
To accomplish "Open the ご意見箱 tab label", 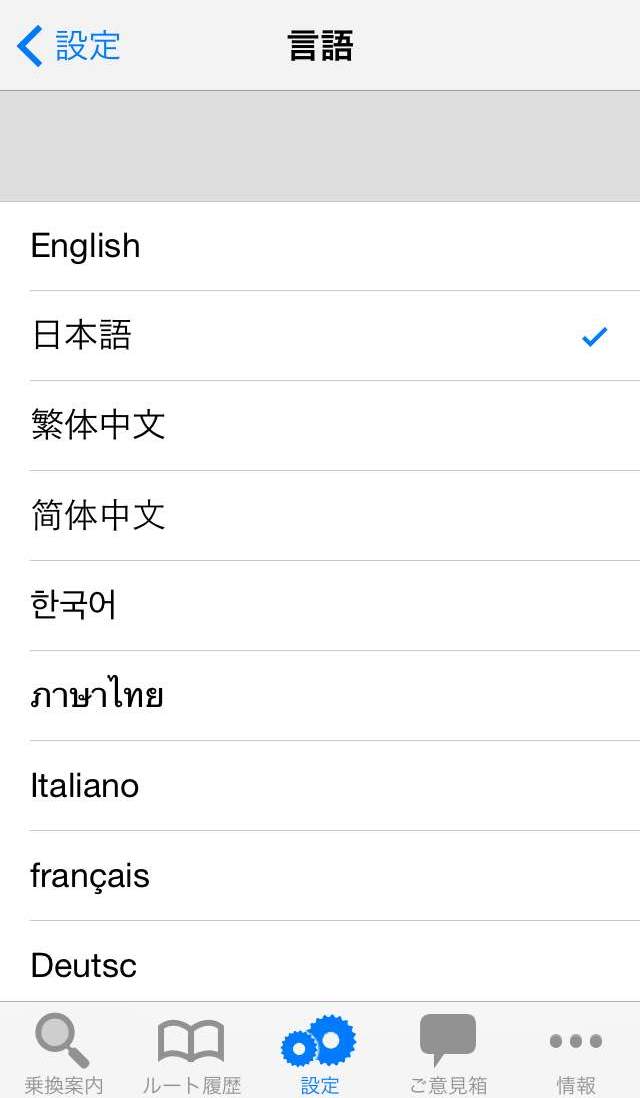I will 447,1084.
